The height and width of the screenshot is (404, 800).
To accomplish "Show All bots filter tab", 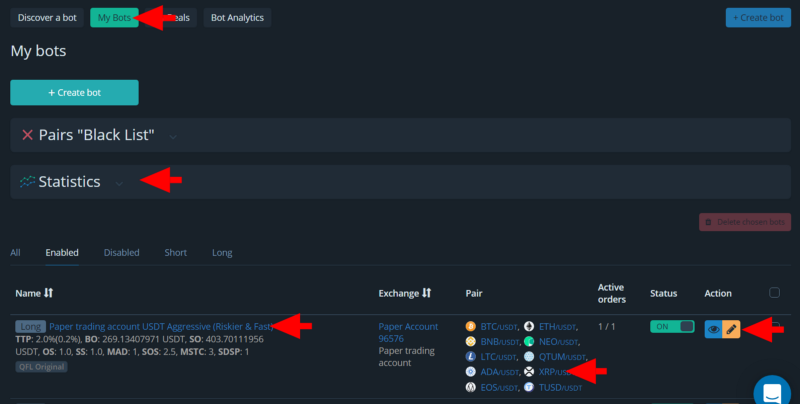I will click(15, 252).
